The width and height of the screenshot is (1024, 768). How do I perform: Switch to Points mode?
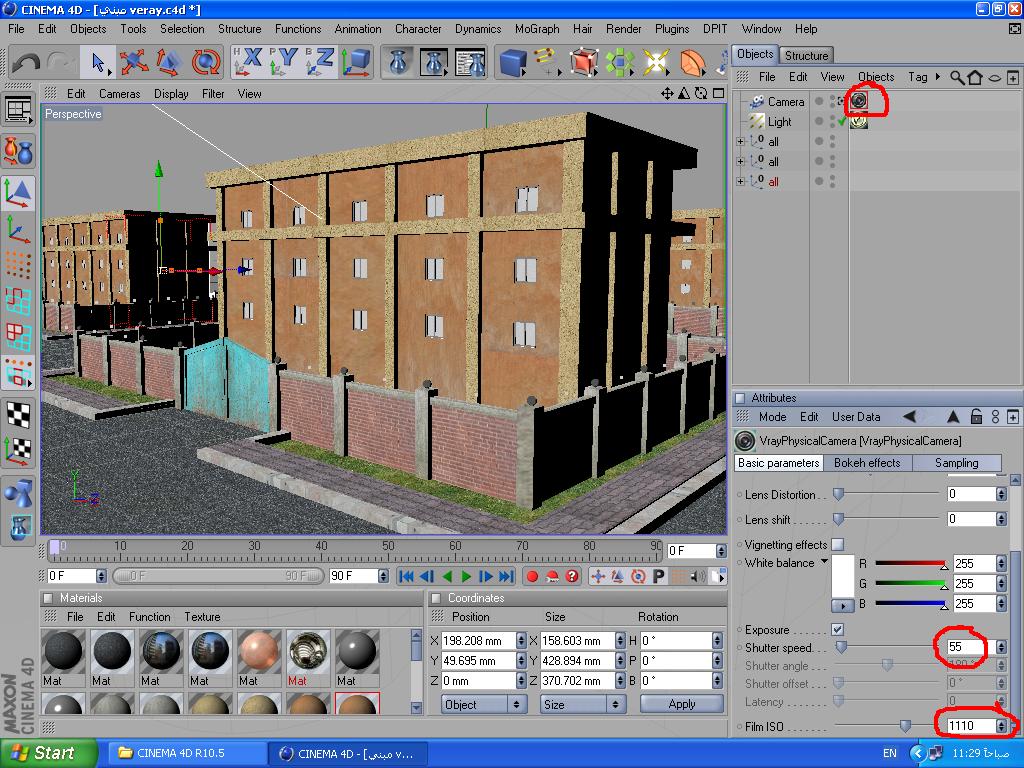click(x=19, y=264)
